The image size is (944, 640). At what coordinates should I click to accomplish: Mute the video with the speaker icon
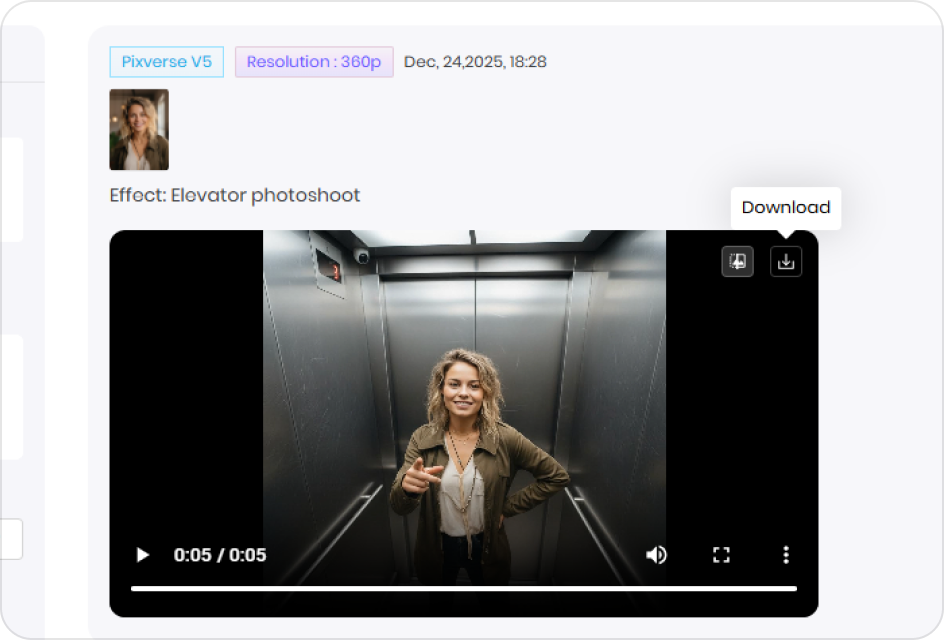pos(656,555)
